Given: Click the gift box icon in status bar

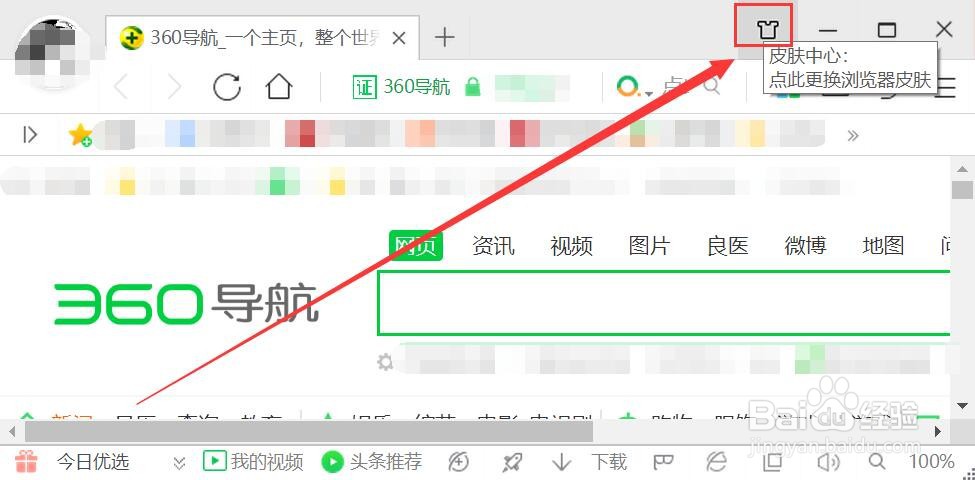Looking at the screenshot, I should pos(26,461).
